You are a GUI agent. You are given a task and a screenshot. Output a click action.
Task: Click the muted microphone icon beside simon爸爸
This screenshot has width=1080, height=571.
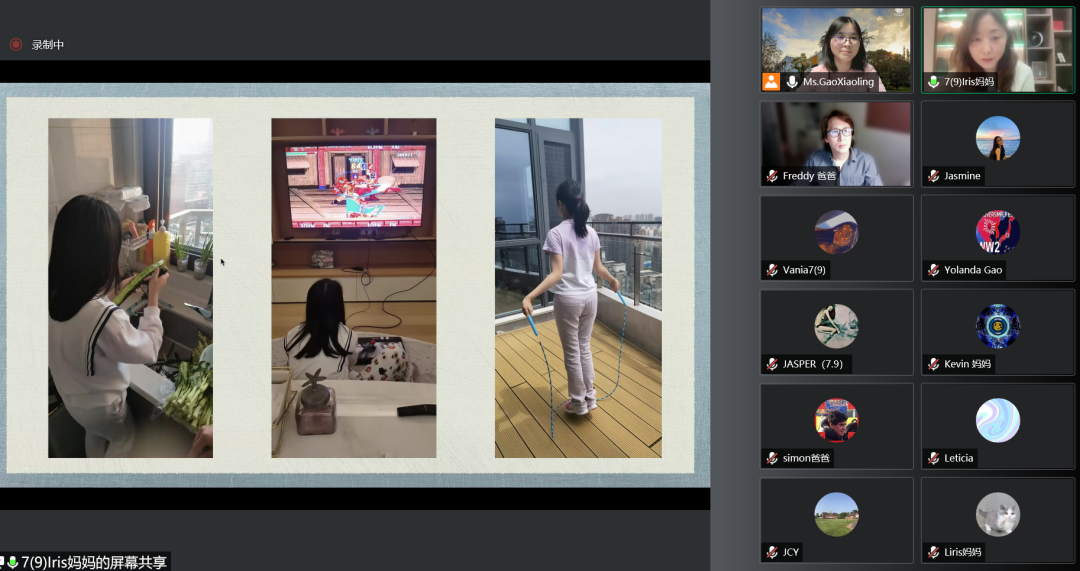[772, 458]
